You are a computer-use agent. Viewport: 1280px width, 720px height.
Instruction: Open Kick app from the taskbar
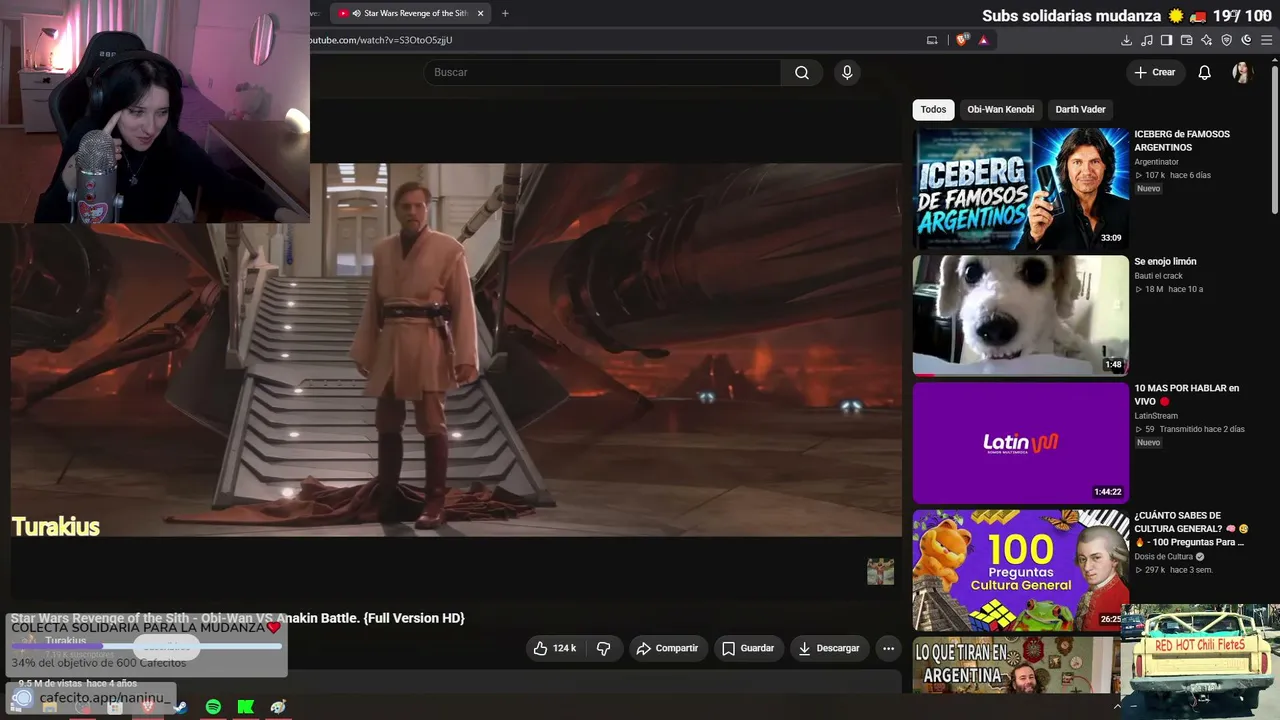click(246, 707)
